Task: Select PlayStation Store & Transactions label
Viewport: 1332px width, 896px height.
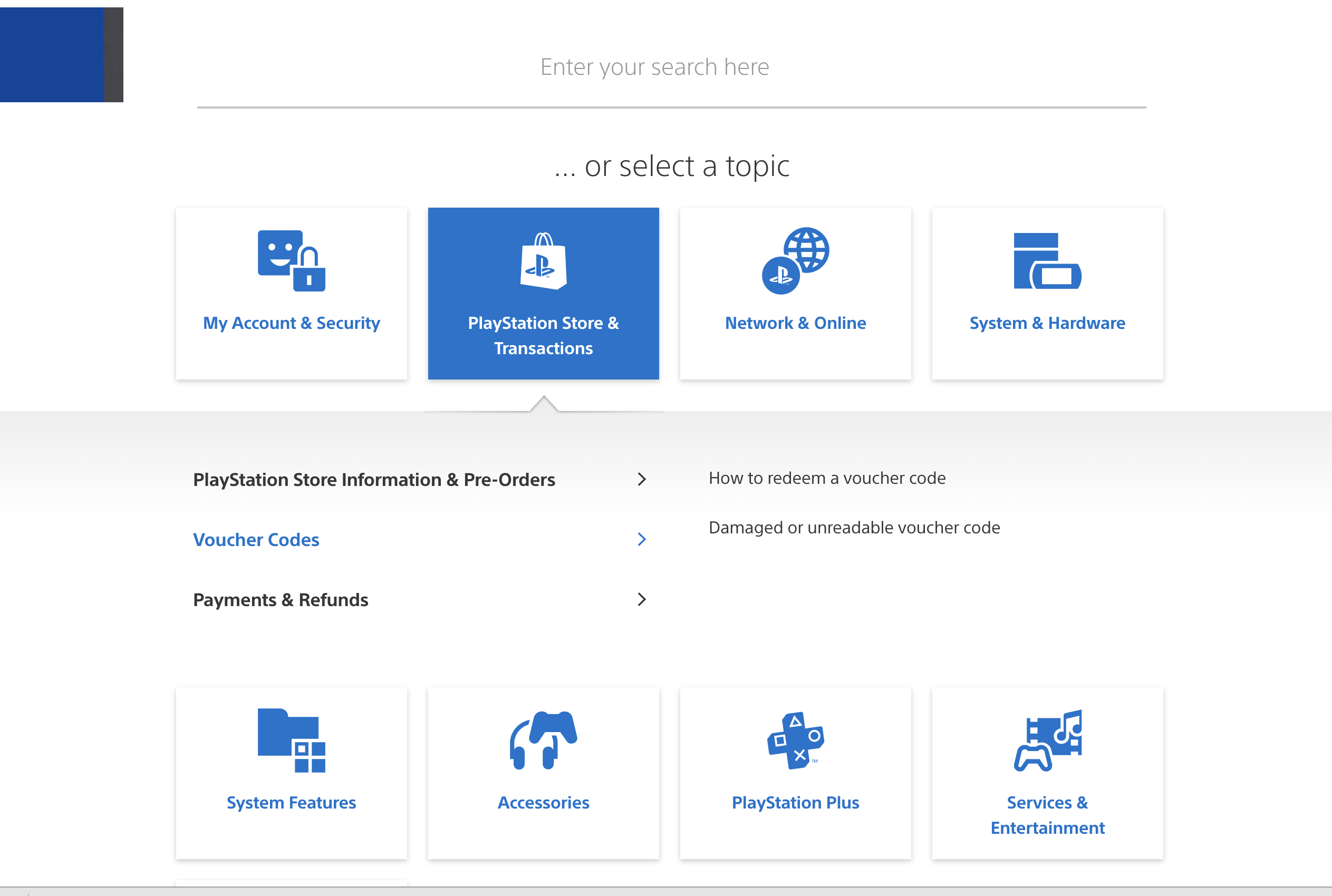Action: tap(543, 335)
